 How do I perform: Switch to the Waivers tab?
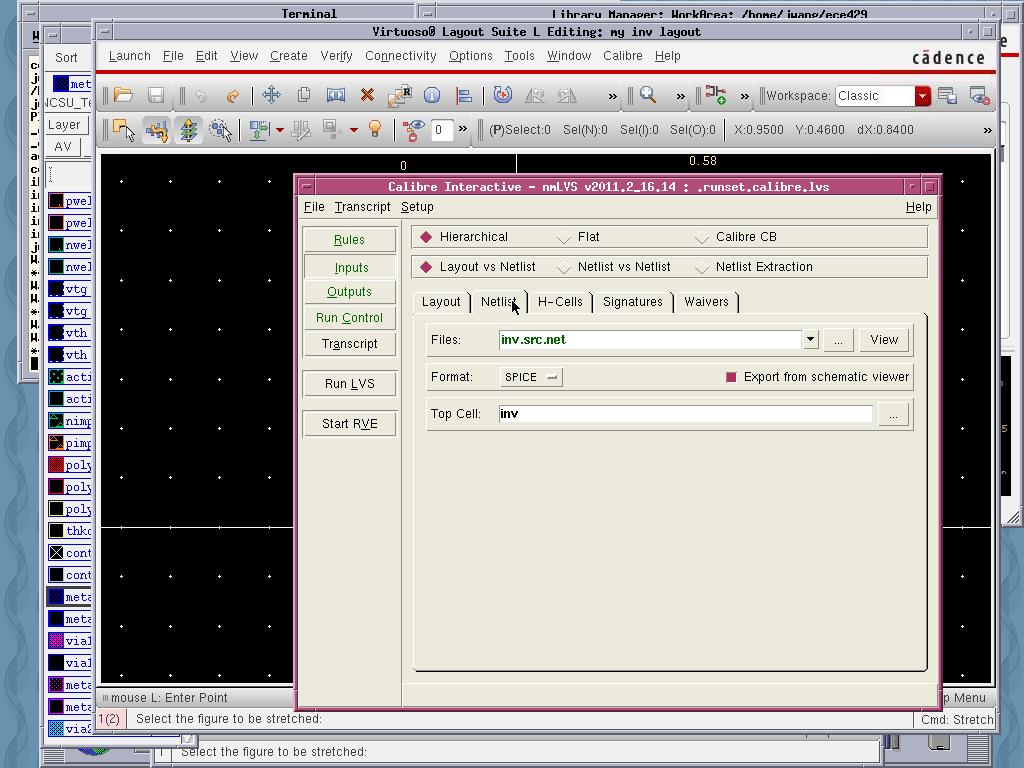(707, 302)
